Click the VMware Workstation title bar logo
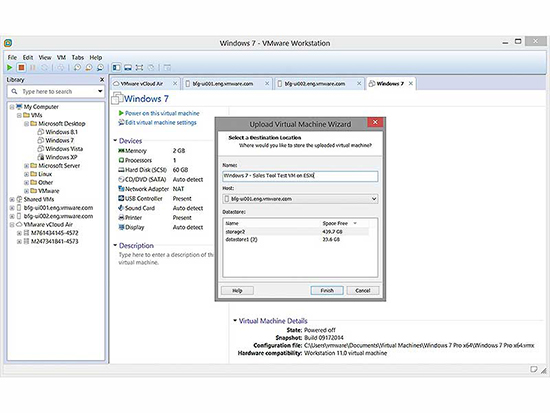550x413 pixels. [x=8, y=43]
